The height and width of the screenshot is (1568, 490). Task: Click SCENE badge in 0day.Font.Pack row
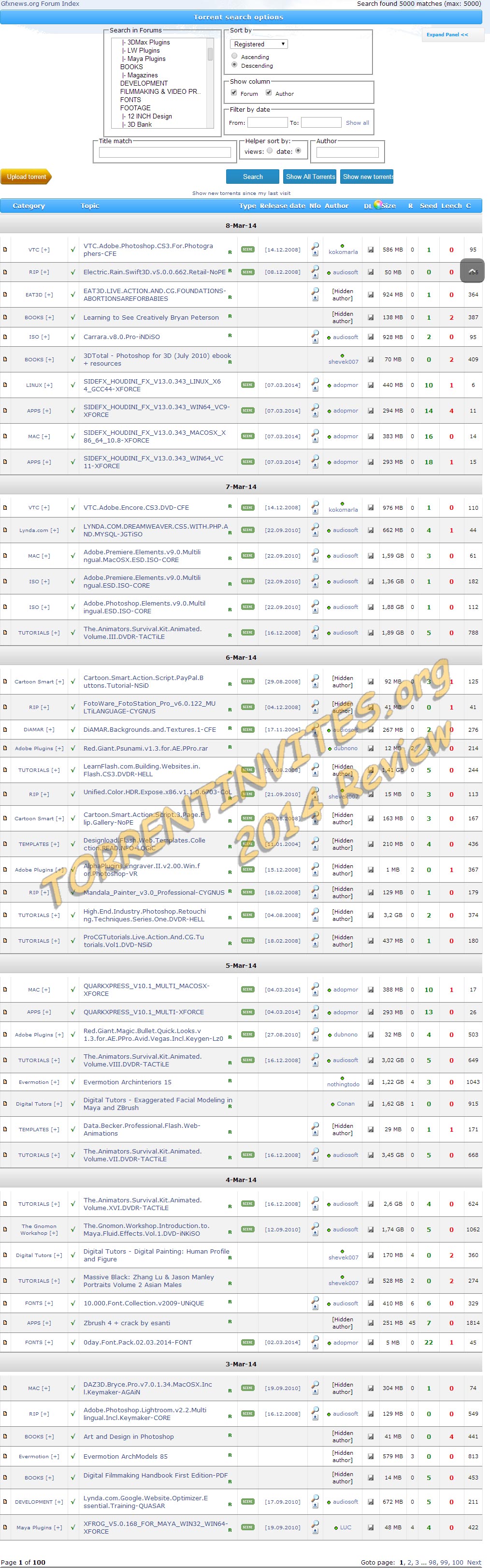click(247, 1342)
